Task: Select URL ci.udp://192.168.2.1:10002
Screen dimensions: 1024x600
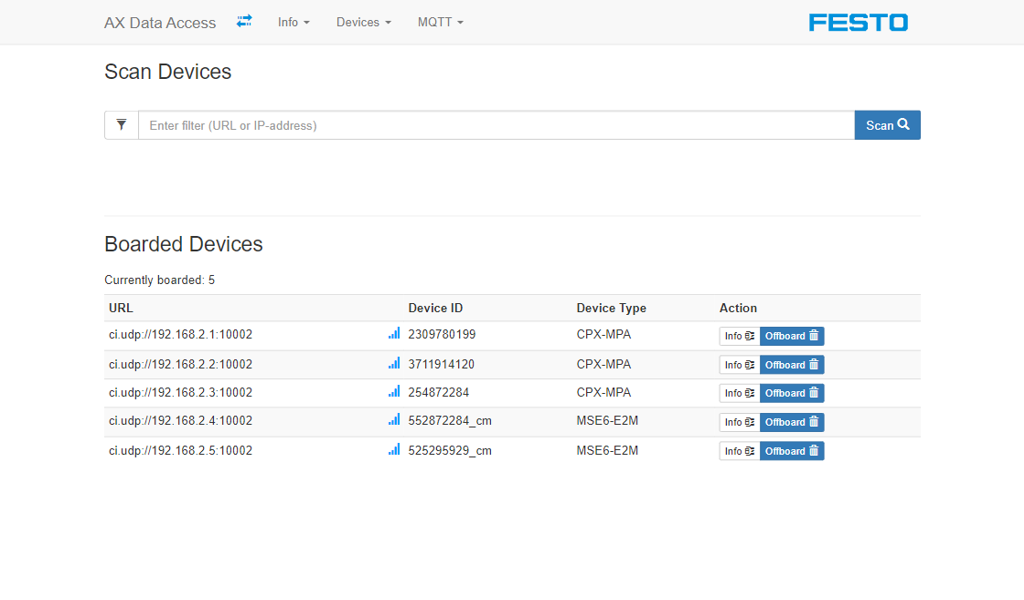Action: (180, 334)
